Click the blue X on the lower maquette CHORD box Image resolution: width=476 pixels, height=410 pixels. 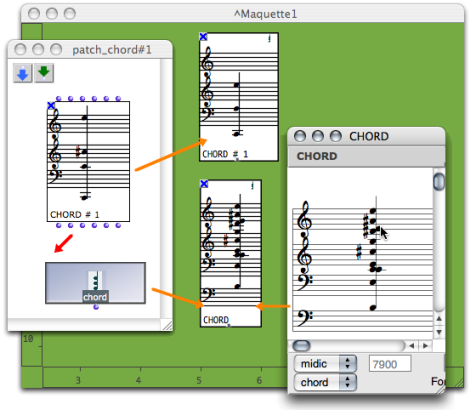tap(204, 184)
